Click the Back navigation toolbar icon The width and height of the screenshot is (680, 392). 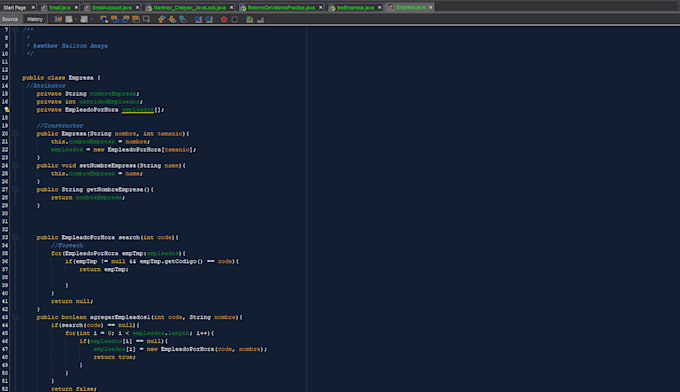coord(69,19)
